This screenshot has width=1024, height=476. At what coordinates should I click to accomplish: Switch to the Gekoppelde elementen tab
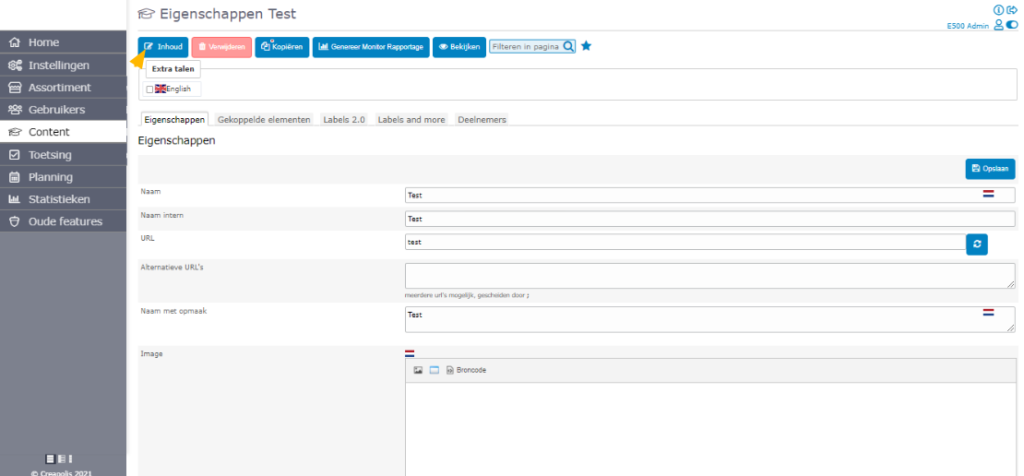264,119
